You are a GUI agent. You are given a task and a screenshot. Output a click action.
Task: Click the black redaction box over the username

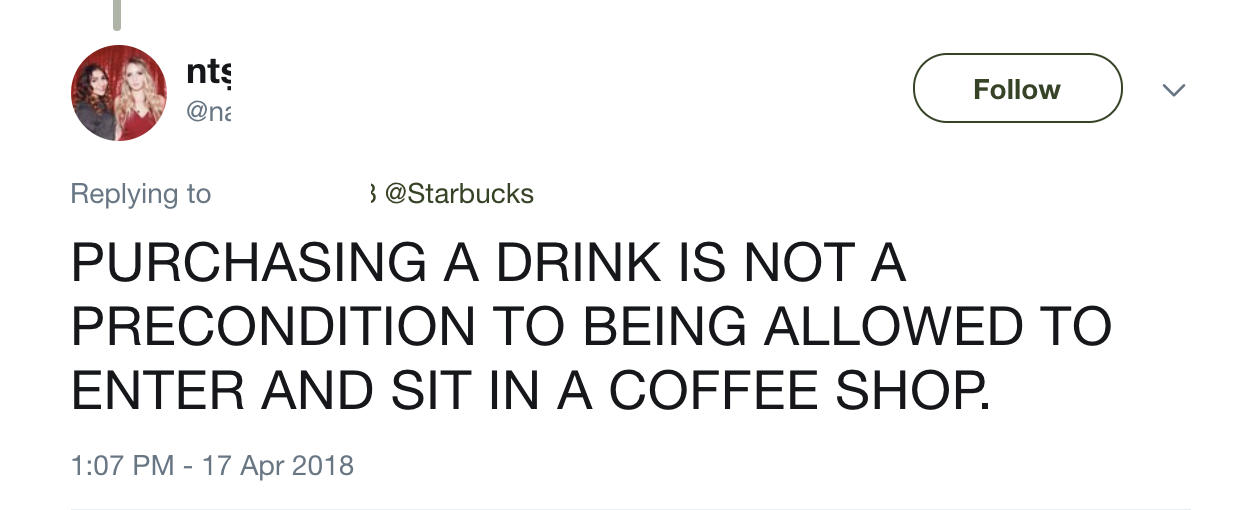(x=303, y=89)
